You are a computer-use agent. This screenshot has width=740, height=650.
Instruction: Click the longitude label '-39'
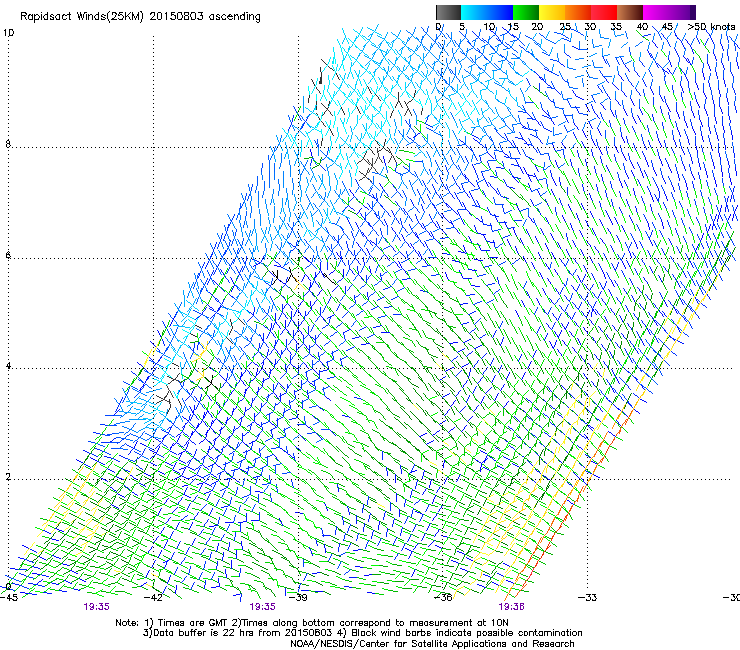[297, 597]
